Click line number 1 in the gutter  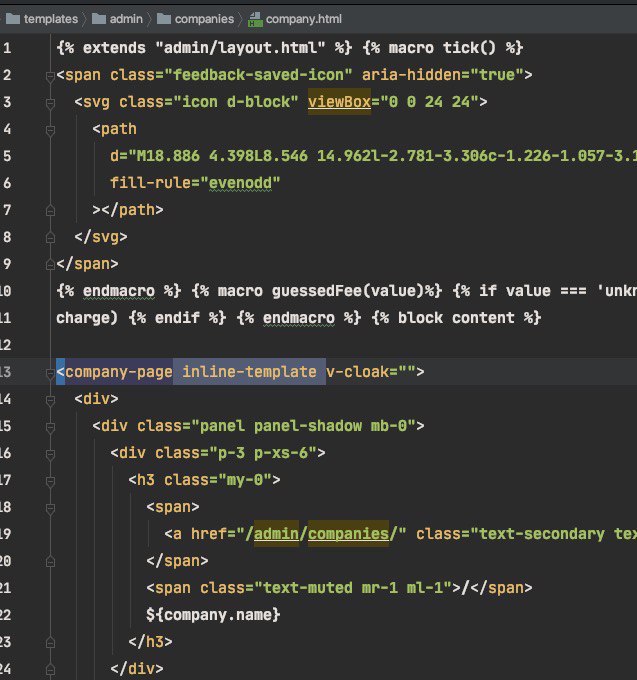[x=7, y=48]
